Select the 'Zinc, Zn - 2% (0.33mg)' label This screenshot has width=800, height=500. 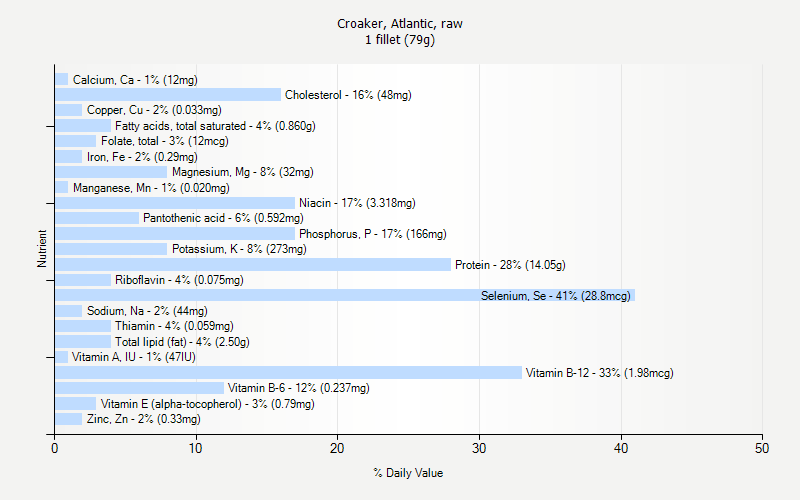coord(143,419)
